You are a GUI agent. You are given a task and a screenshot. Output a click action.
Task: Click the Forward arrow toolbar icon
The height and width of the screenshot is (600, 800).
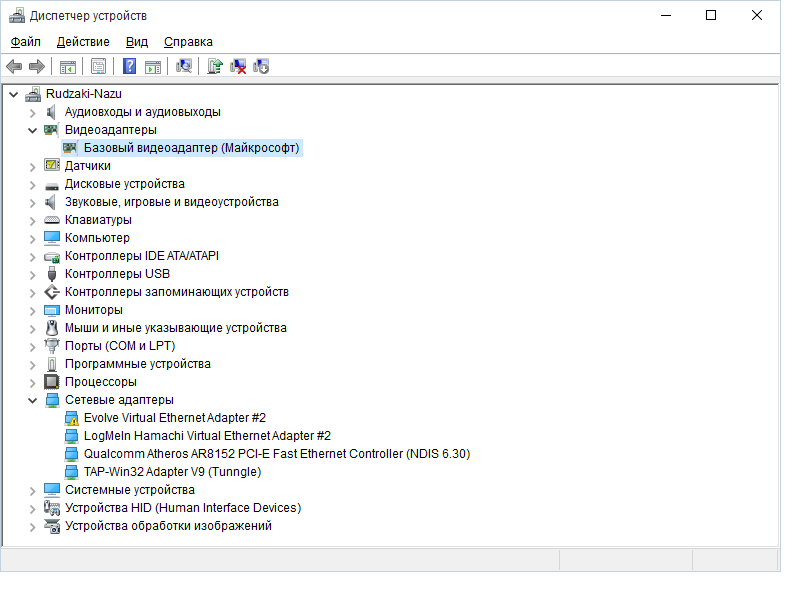click(37, 66)
